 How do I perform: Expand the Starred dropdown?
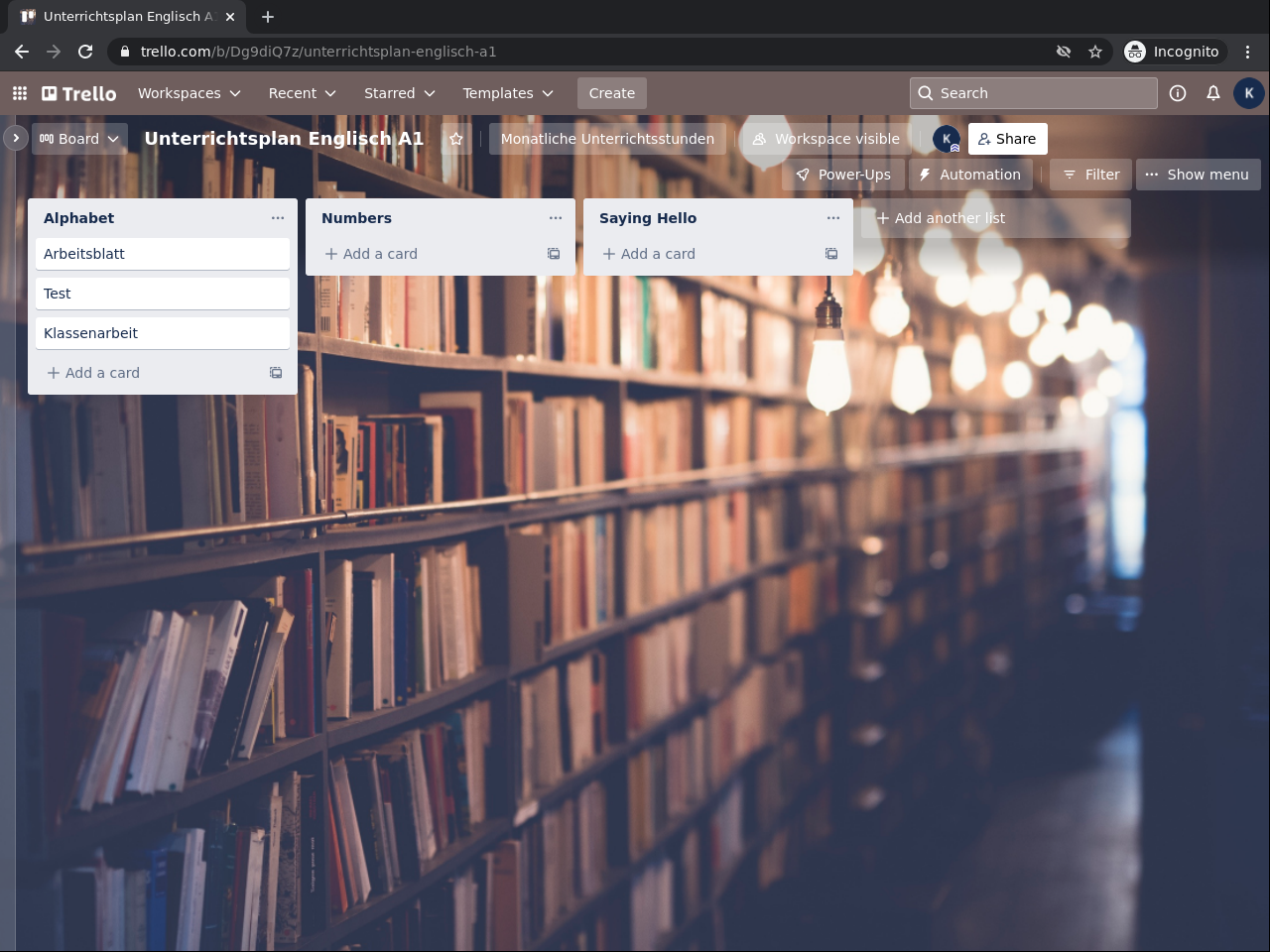coord(400,93)
